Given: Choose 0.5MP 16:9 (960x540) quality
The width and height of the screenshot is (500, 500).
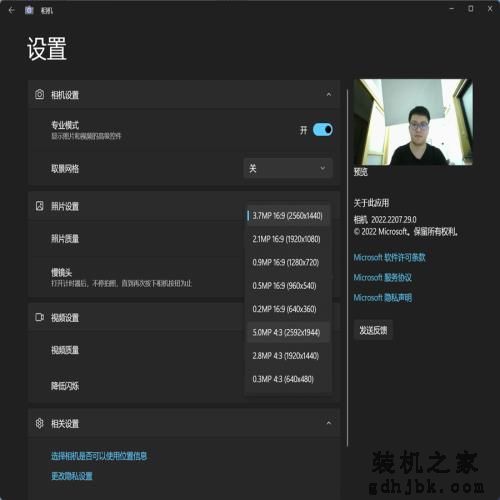Looking at the screenshot, I should click(x=288, y=286).
